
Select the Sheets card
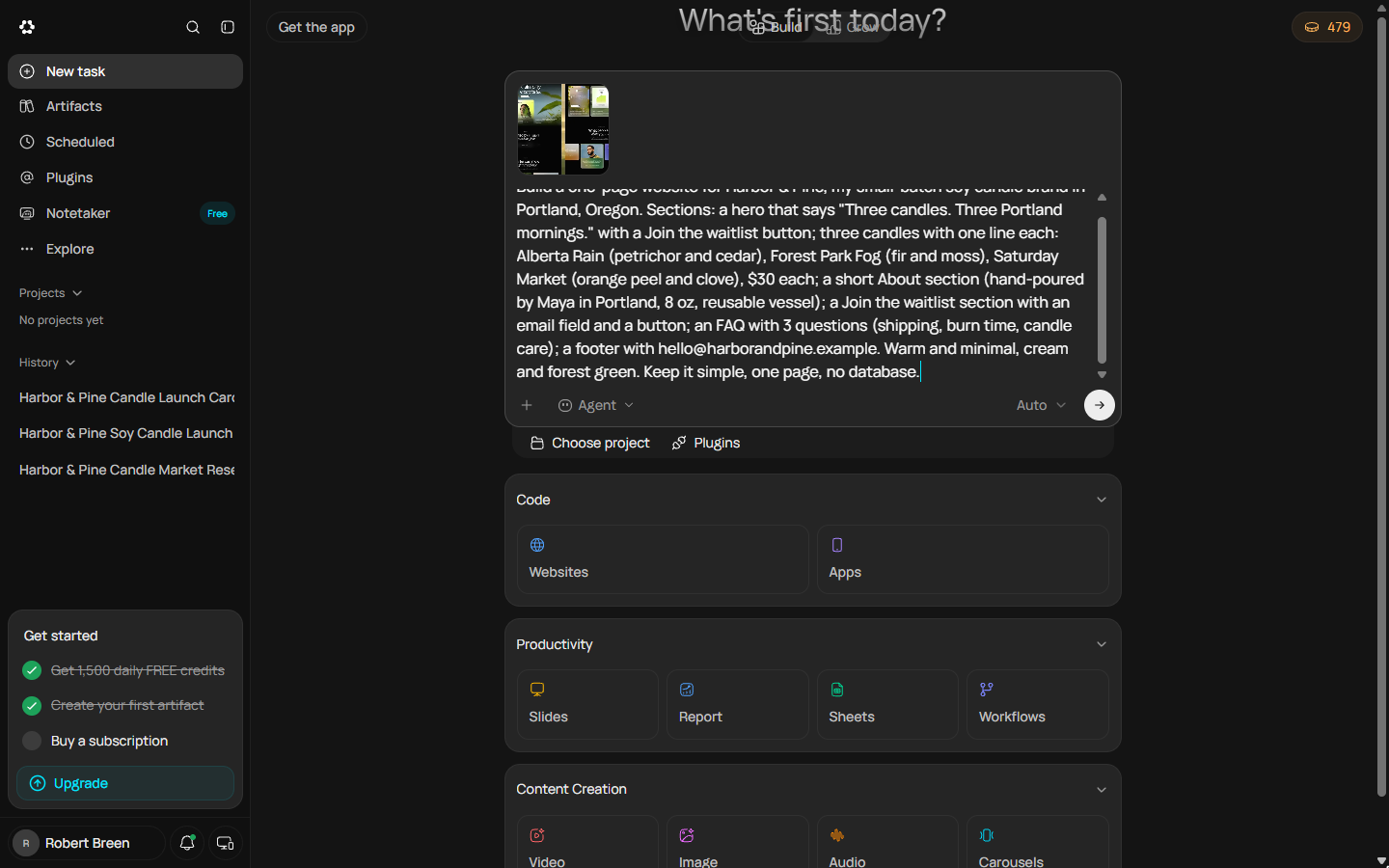(887, 704)
